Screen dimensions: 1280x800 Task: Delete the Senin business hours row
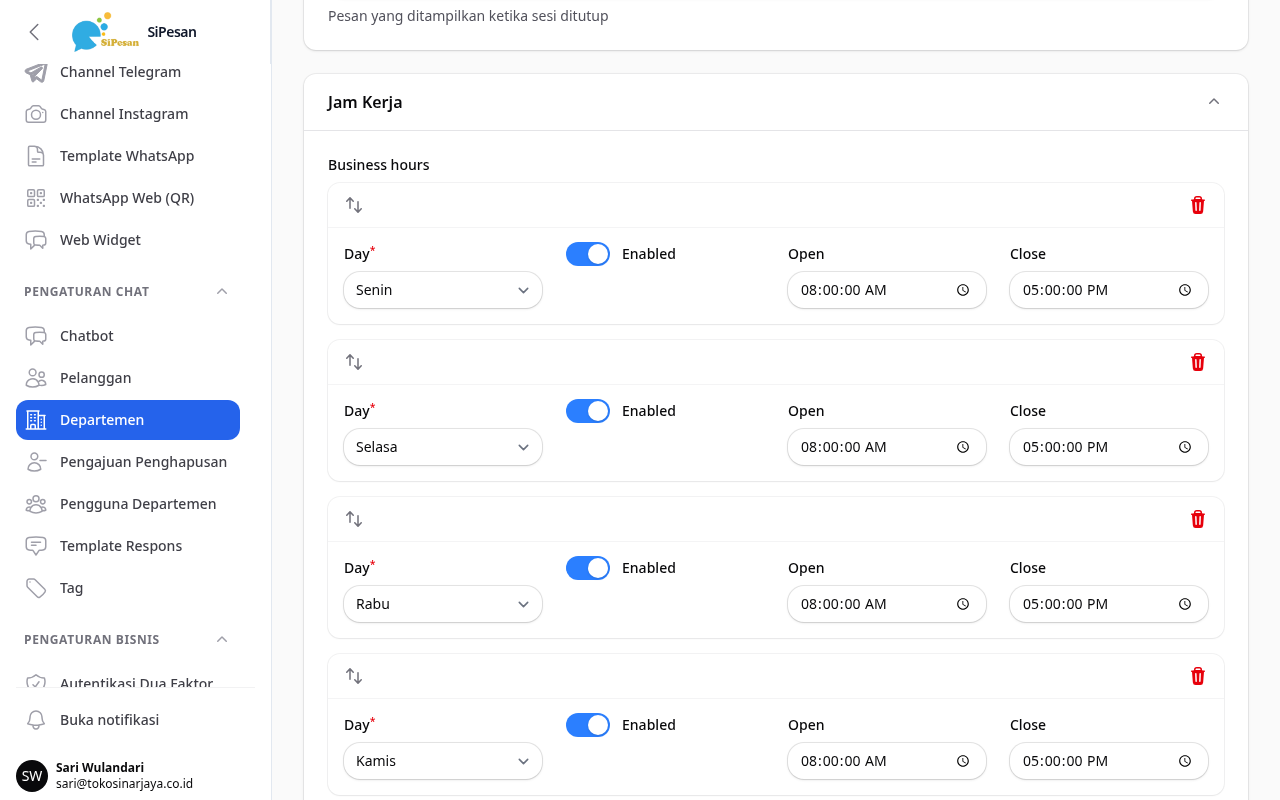tap(1198, 205)
